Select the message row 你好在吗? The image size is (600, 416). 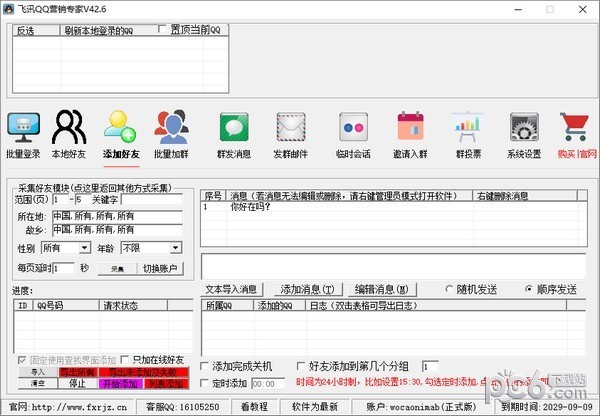[394, 207]
